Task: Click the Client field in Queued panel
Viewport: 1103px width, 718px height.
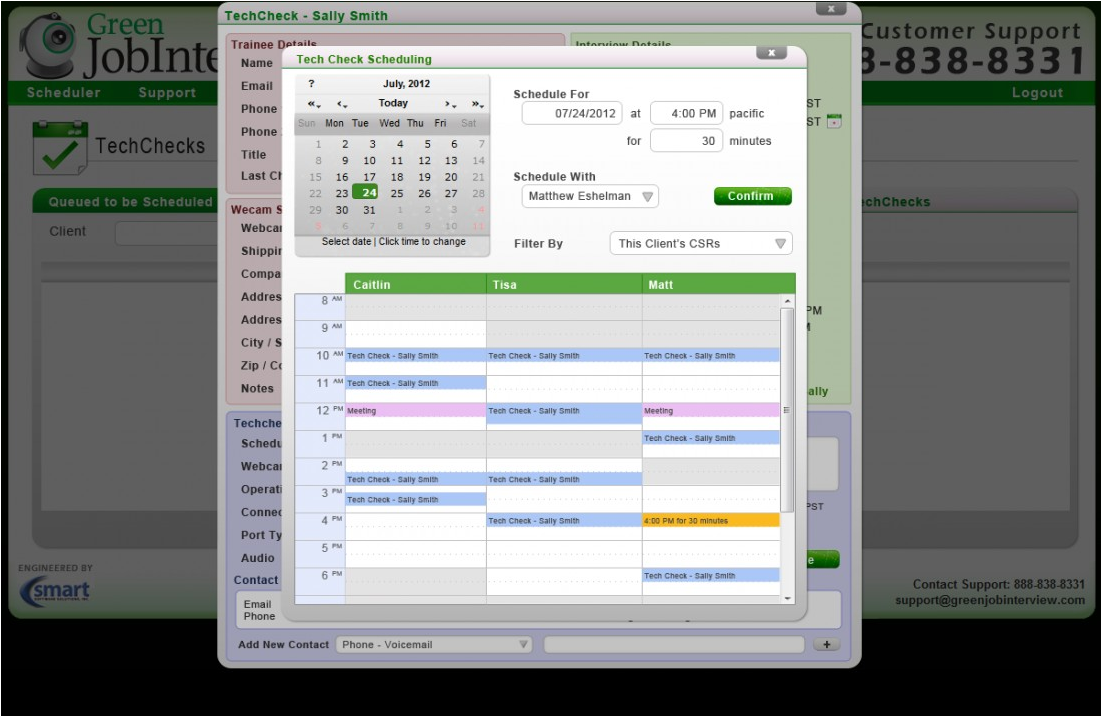Action: pyautogui.click(x=166, y=233)
